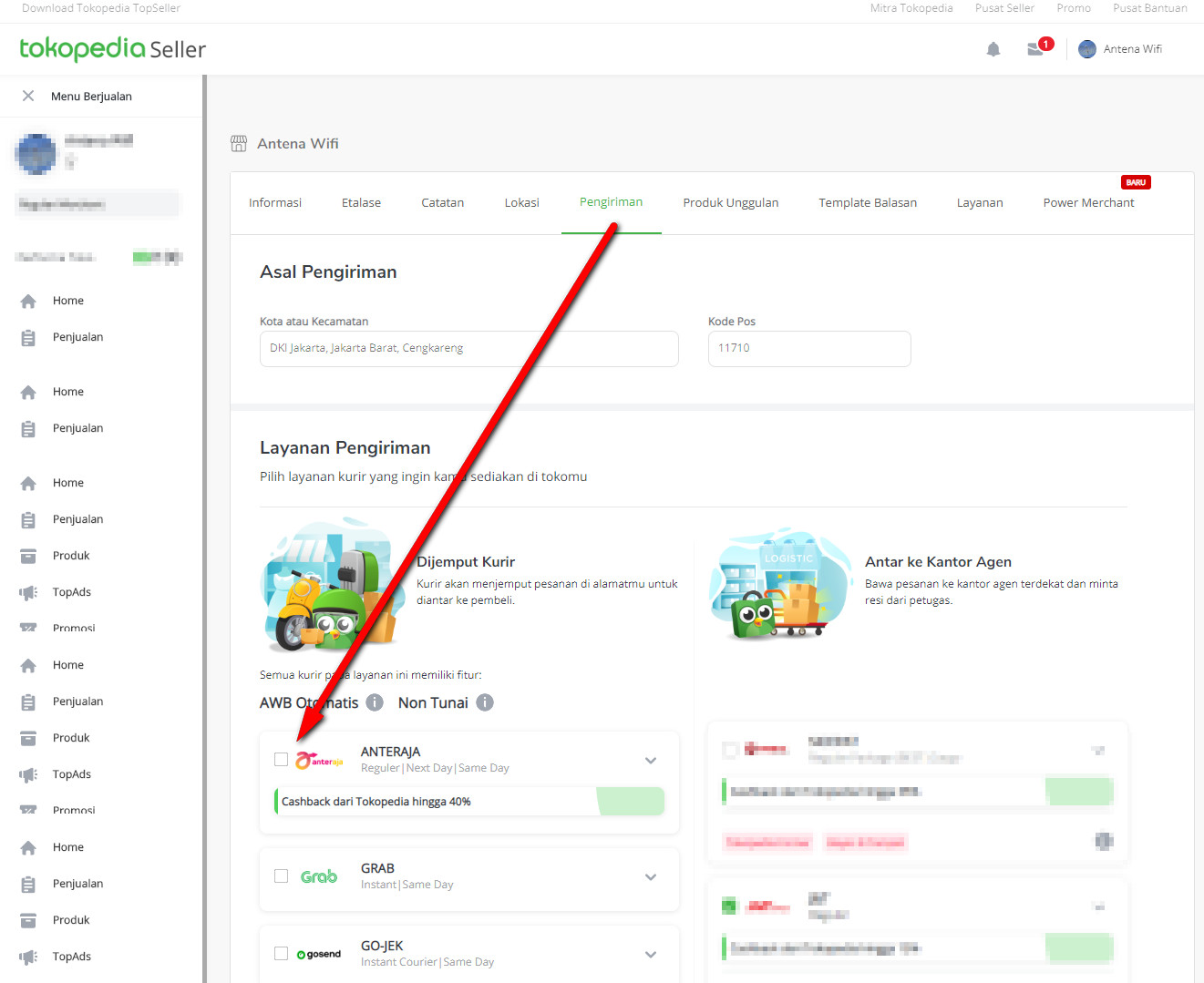
Task: Enable the ANTERAJA courier checkbox
Action: pyautogui.click(x=282, y=760)
